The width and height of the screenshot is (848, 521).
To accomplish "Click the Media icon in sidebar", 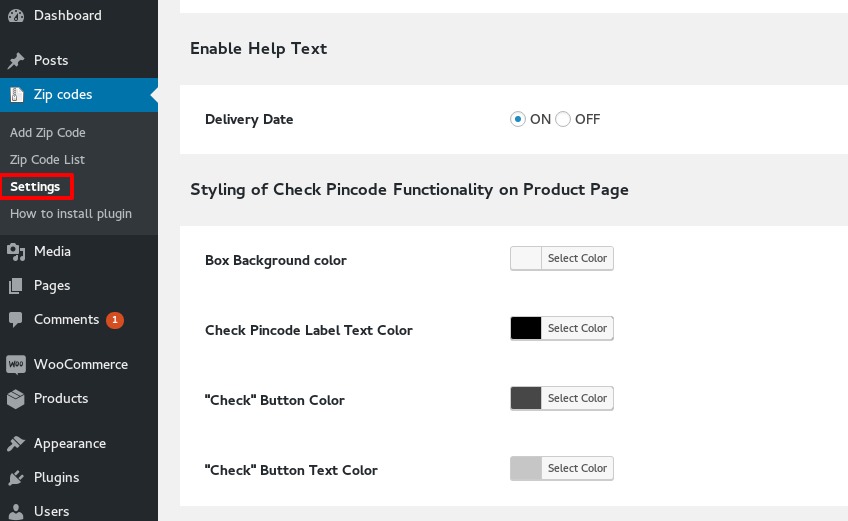I will [x=16, y=252].
